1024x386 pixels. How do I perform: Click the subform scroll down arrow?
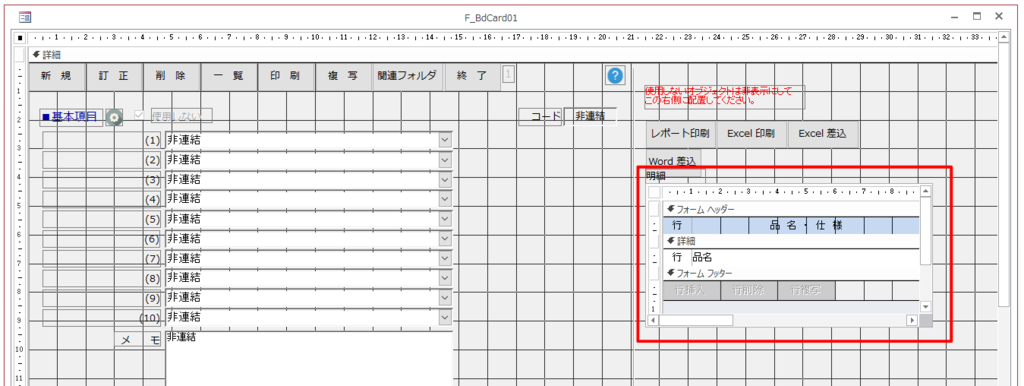point(925,306)
